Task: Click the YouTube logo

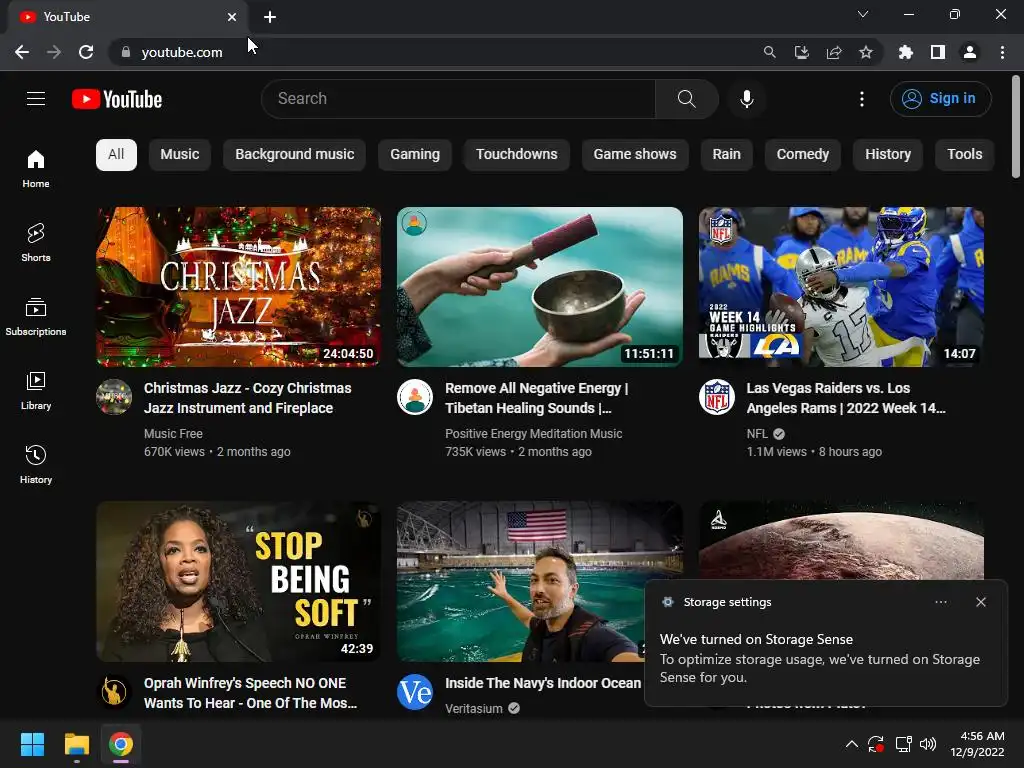Action: (x=117, y=99)
